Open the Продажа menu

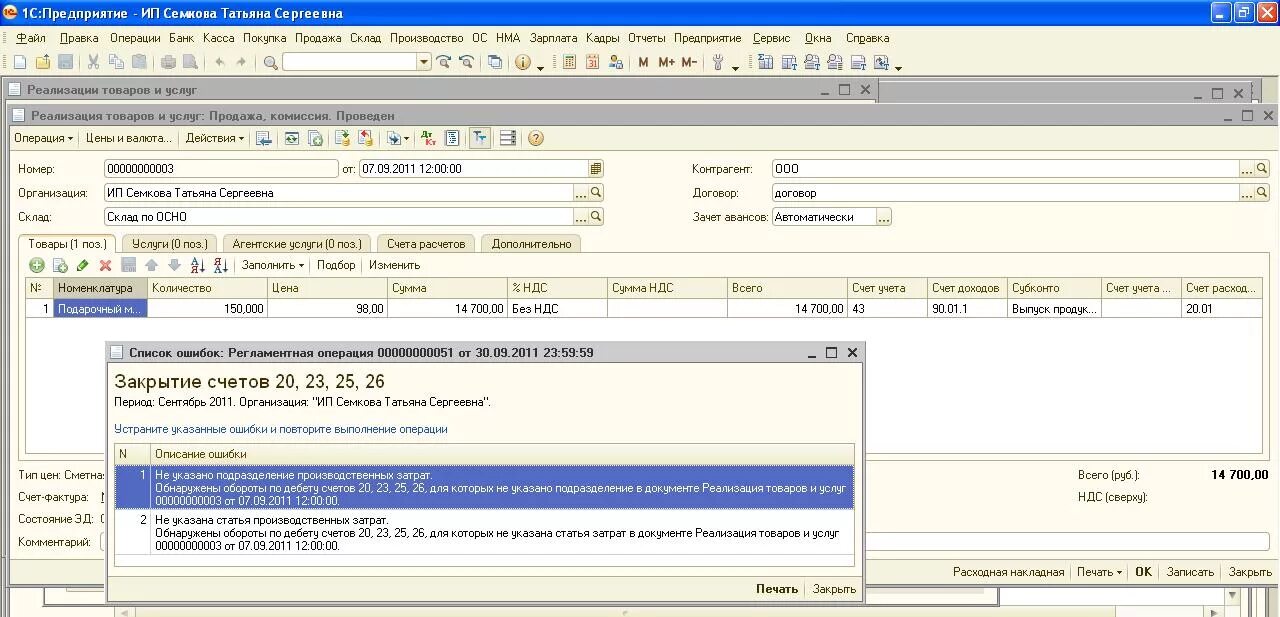pos(318,38)
